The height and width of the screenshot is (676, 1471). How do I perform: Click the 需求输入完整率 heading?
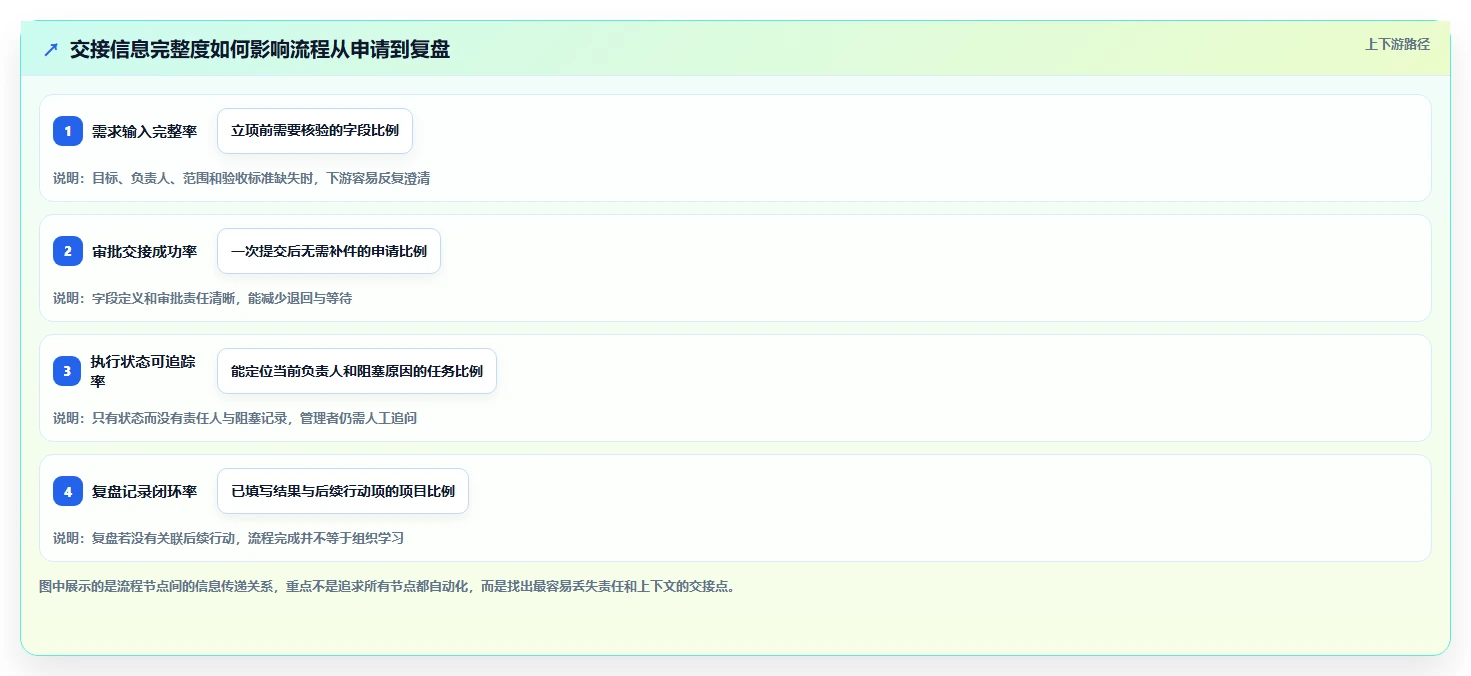click(144, 131)
